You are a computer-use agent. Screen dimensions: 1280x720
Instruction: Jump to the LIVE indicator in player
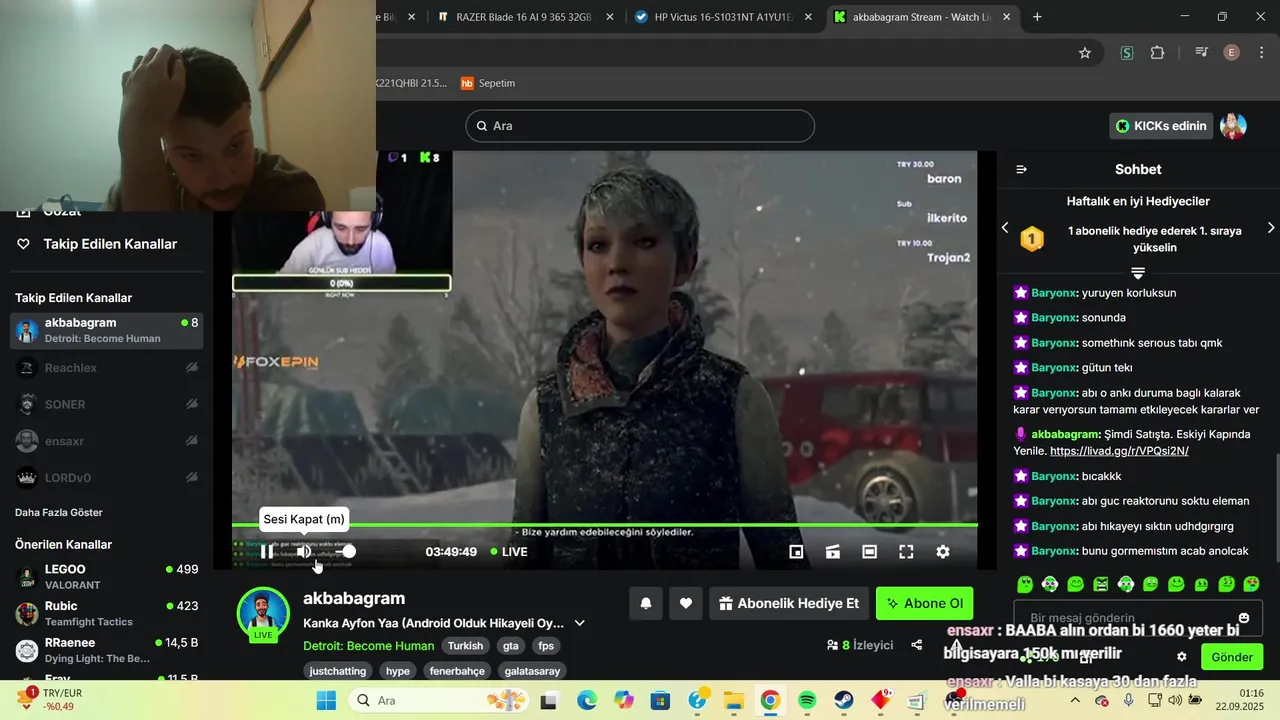coord(509,552)
